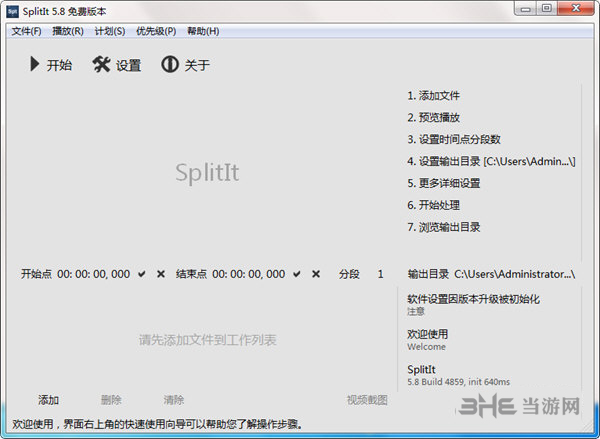Screen dimensions: 600x439
Task: Open the 播放(R) menu
Action: 68,31
